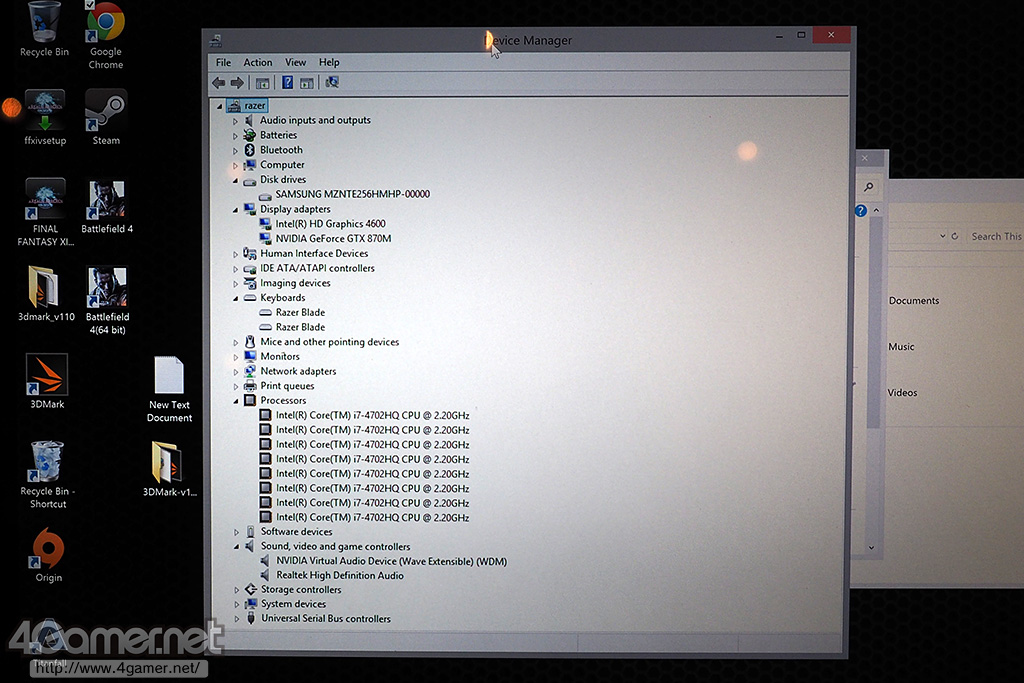Open the 3dmark_v110 folder icon
Screen dimensions: 1024x683
pyautogui.click(x=46, y=294)
